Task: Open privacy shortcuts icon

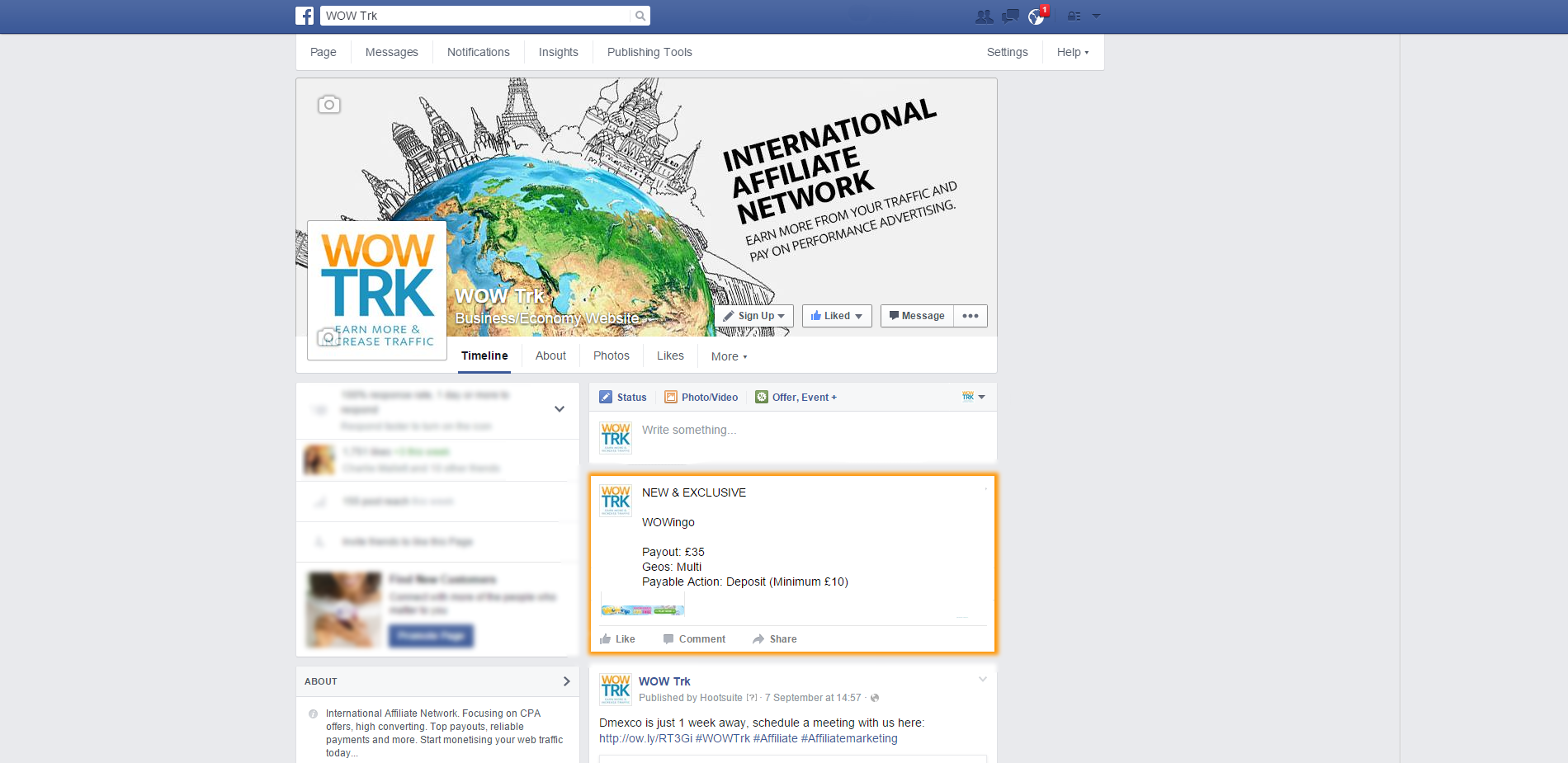Action: tap(1074, 16)
